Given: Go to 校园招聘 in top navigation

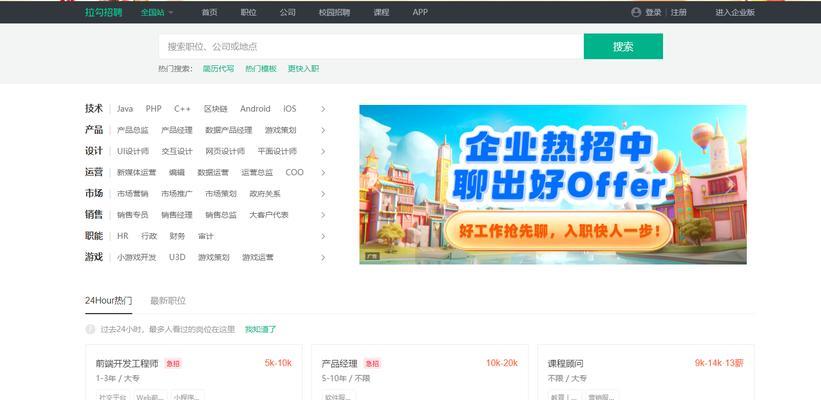Looking at the screenshot, I should [335, 12].
